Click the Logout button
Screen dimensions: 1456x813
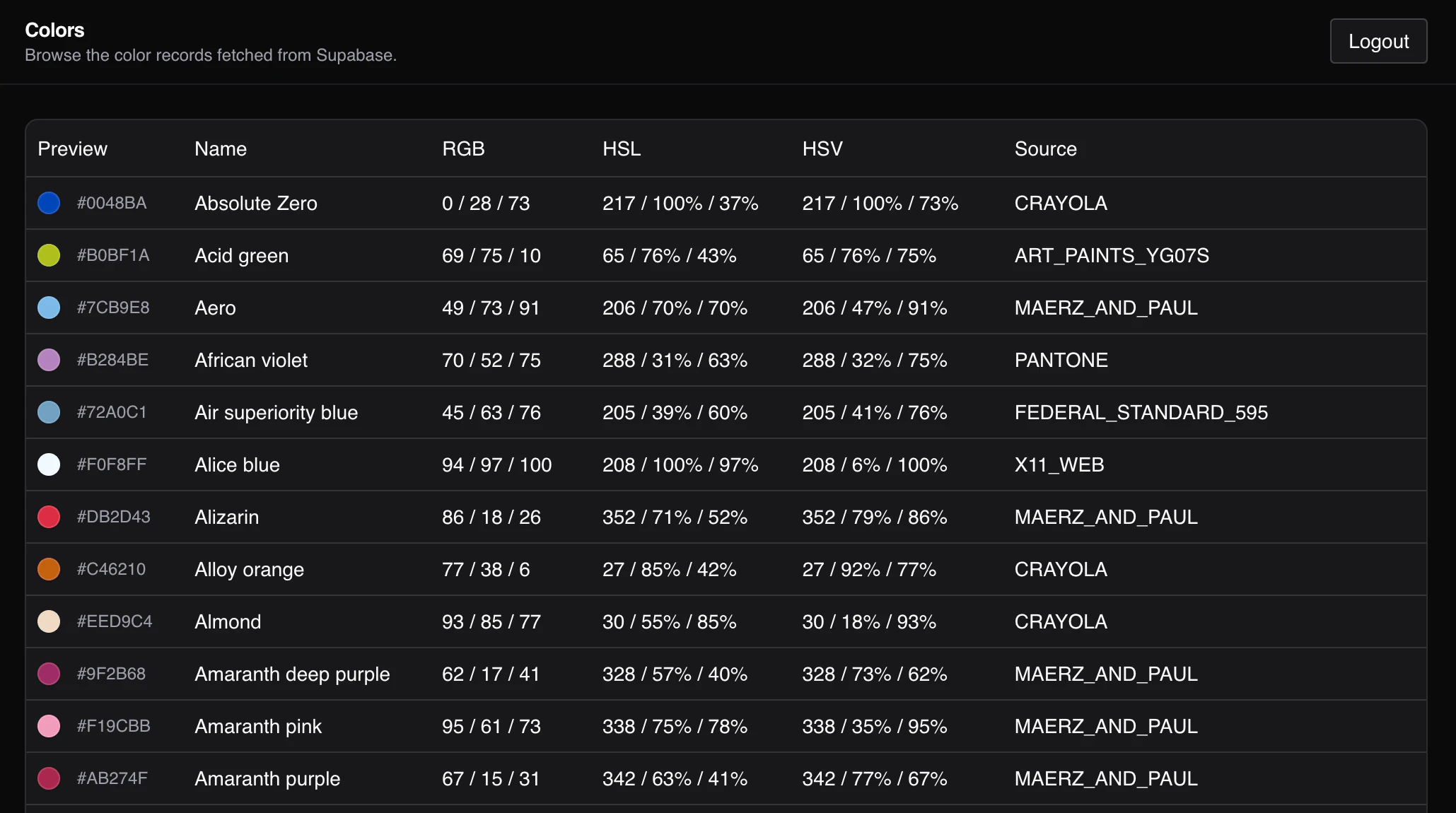(x=1378, y=41)
